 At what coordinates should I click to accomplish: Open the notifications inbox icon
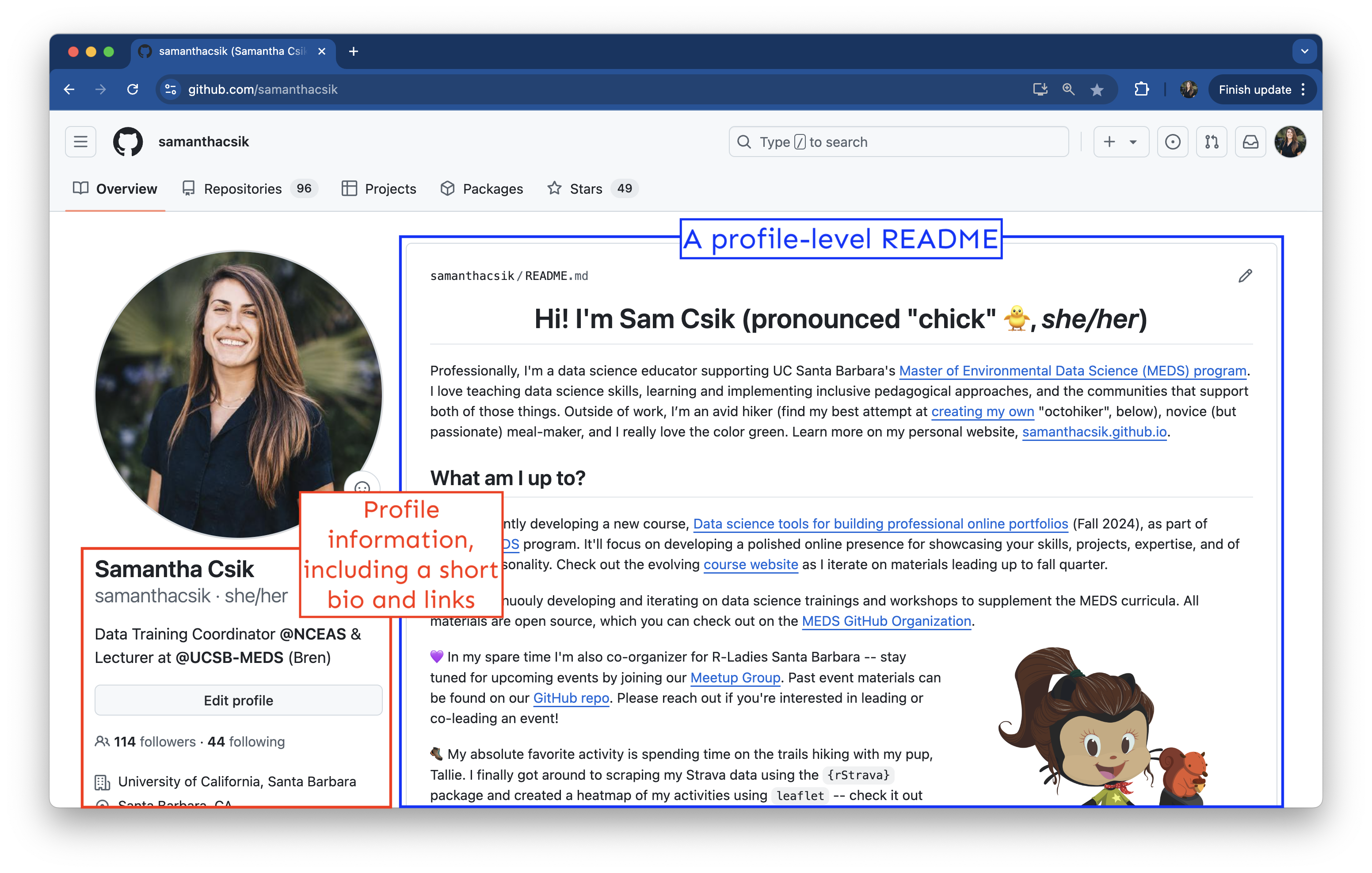(x=1250, y=142)
